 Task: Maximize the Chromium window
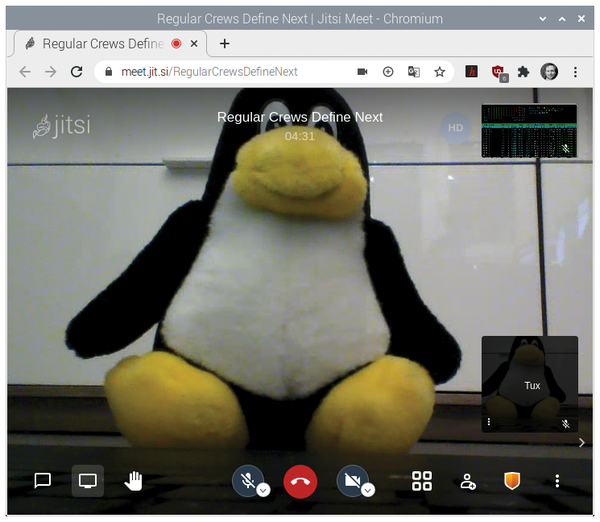562,18
